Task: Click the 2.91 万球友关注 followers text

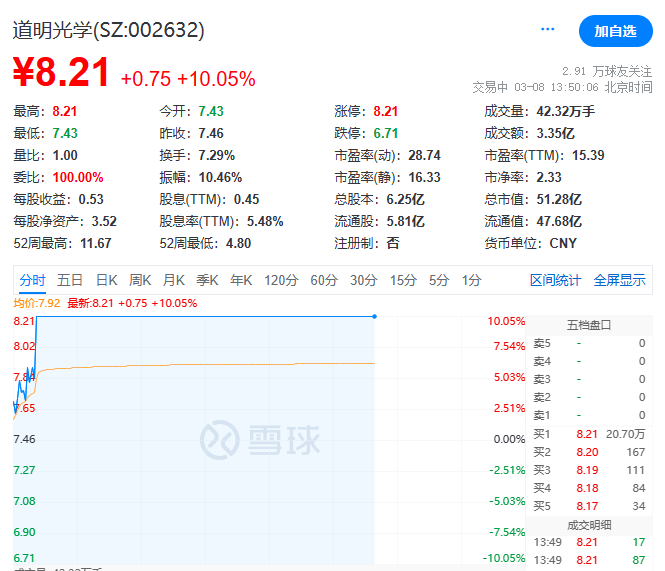Action: (x=607, y=71)
